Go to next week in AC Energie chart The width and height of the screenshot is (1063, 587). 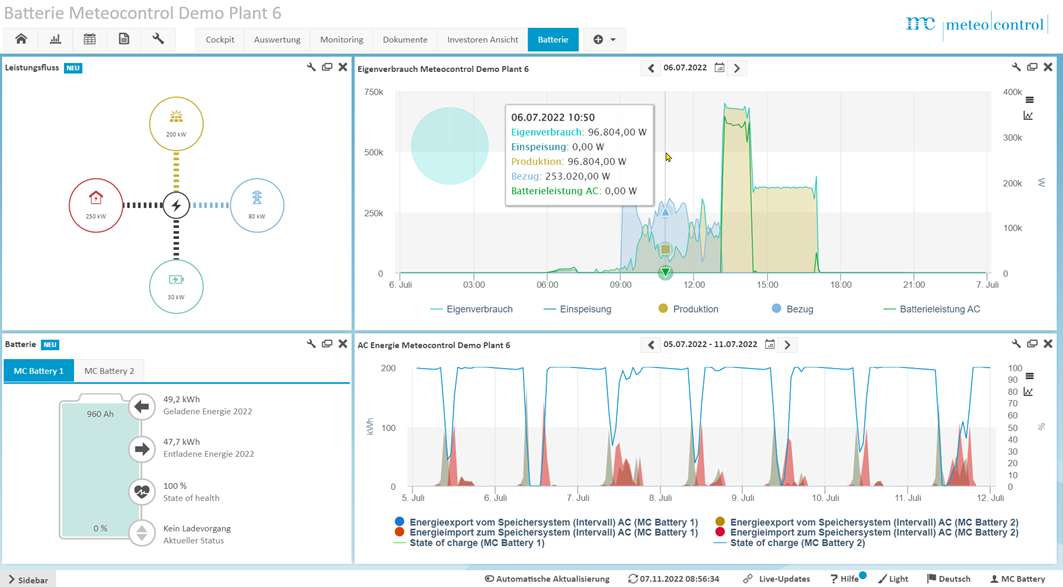click(x=787, y=345)
